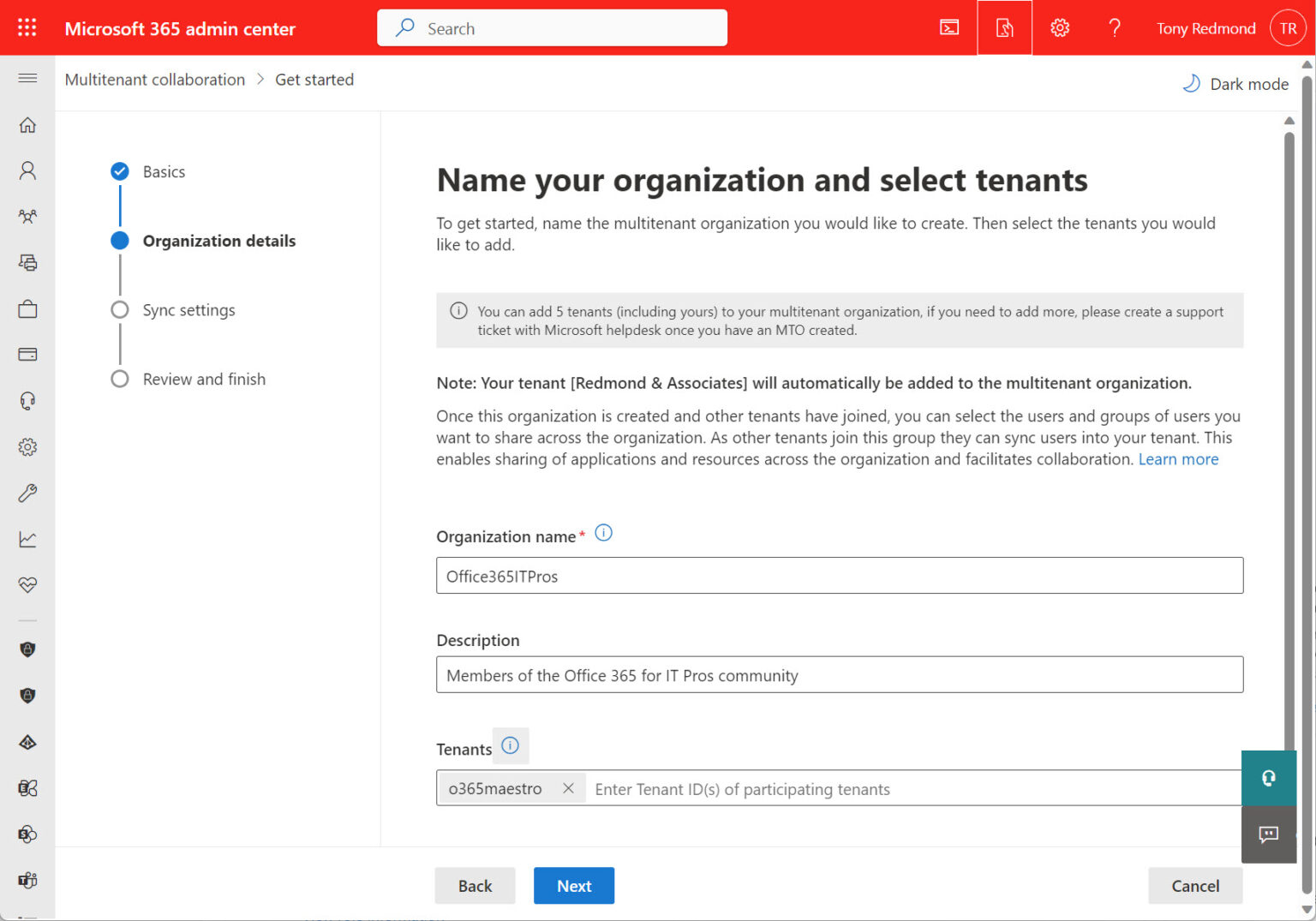Screen dimensions: 1316x921
Task: Enable Dark mode
Action: point(1235,83)
